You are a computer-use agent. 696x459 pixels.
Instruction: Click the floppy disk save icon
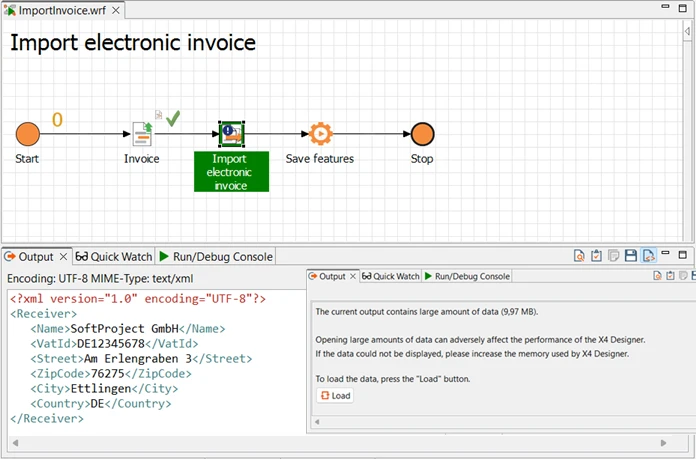pyautogui.click(x=631, y=256)
